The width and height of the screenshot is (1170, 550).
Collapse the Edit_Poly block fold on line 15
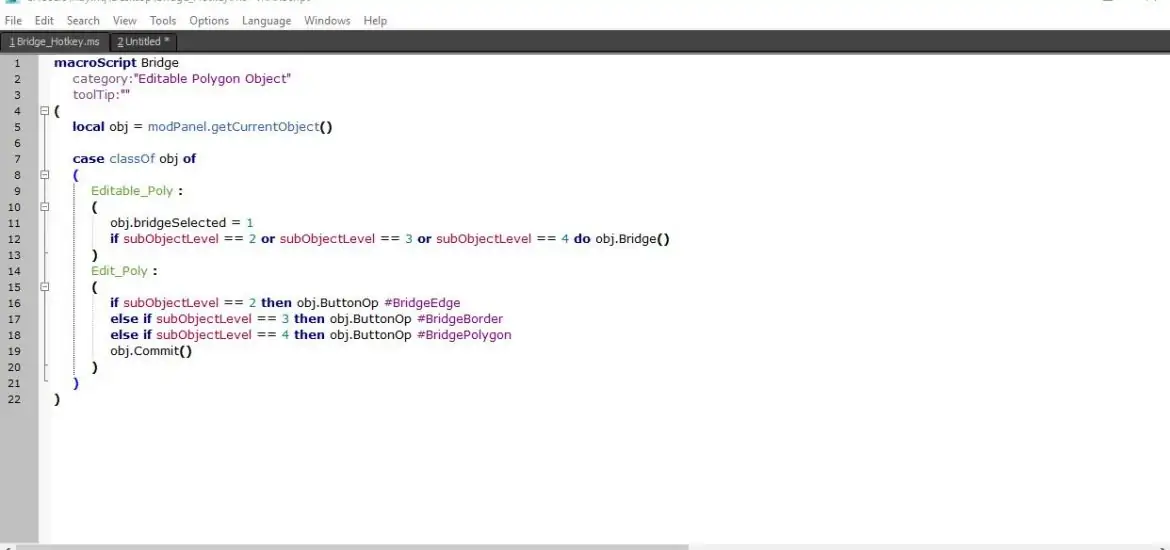tap(44, 287)
